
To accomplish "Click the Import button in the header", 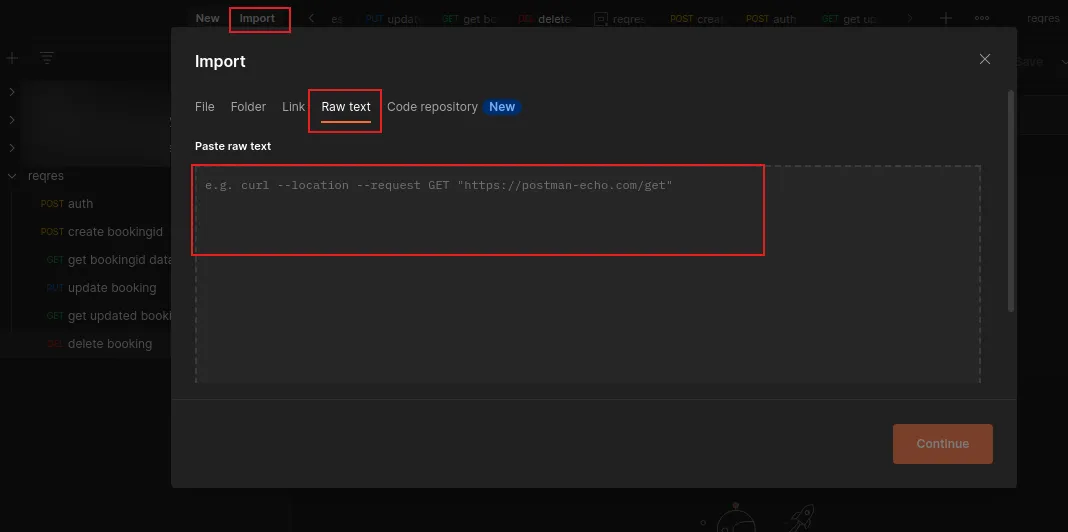I will pyautogui.click(x=257, y=18).
